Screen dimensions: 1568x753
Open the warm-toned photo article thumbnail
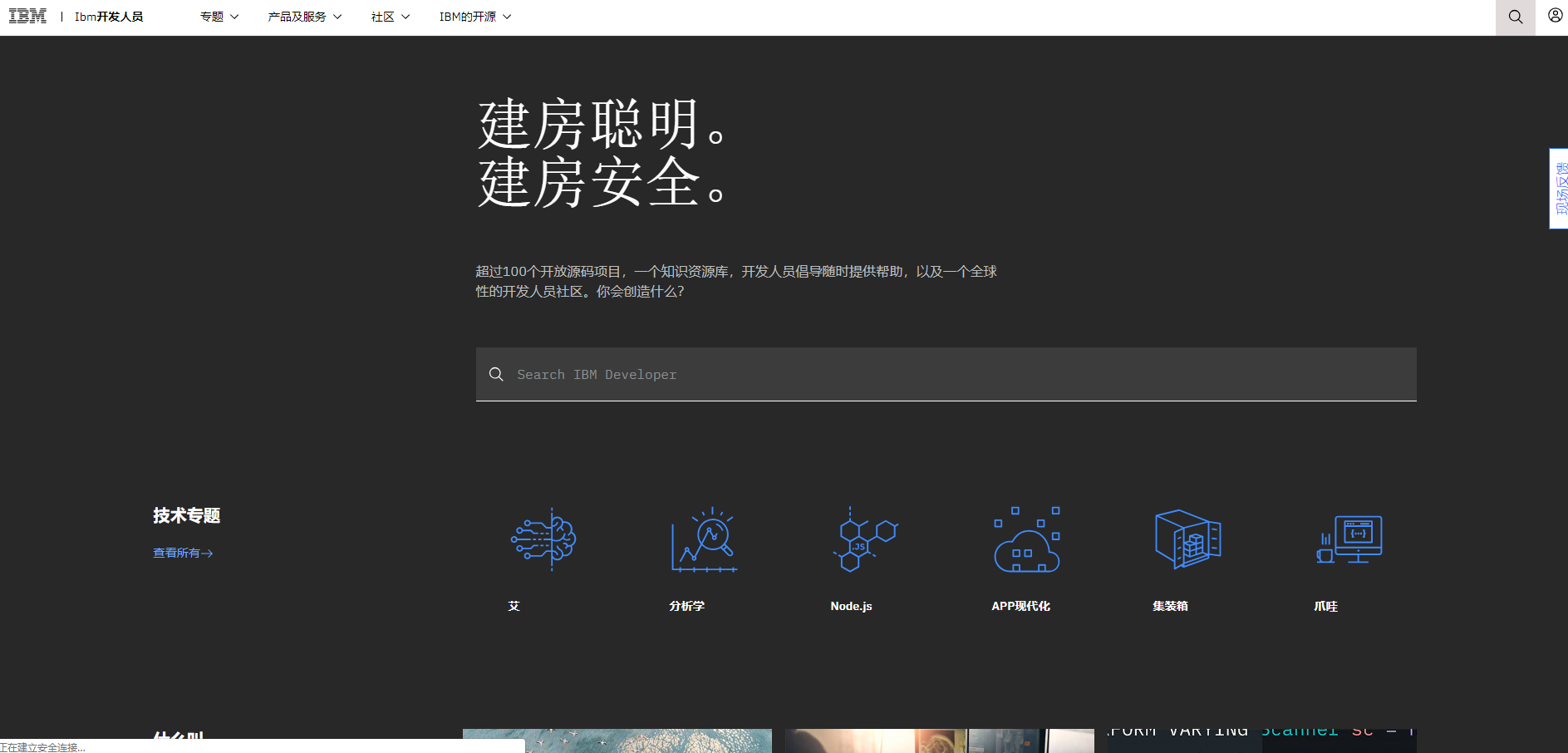click(940, 741)
